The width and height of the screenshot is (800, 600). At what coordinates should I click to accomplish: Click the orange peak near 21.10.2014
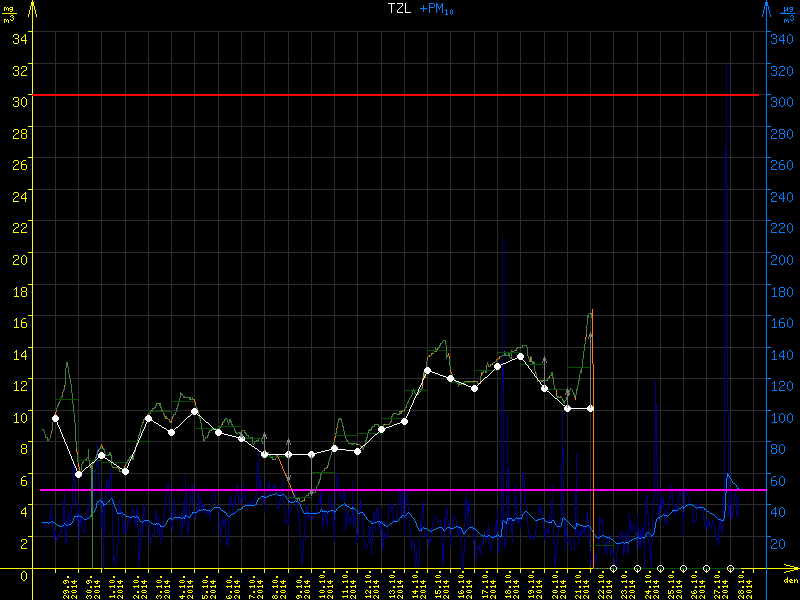coord(592,311)
